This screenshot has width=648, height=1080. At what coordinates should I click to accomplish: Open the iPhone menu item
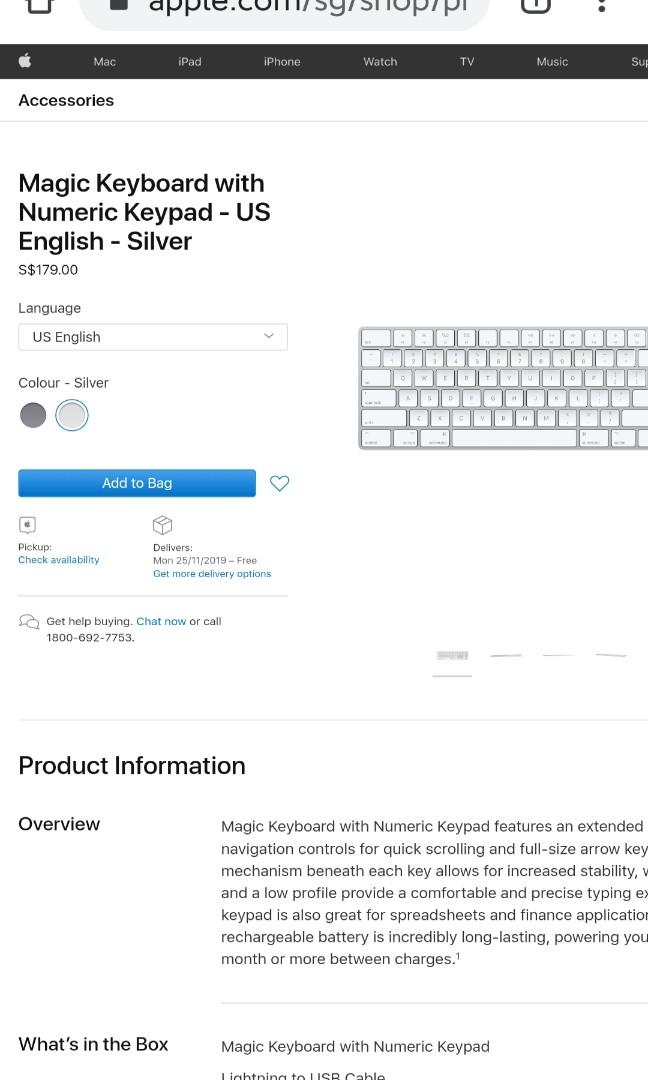[282, 62]
